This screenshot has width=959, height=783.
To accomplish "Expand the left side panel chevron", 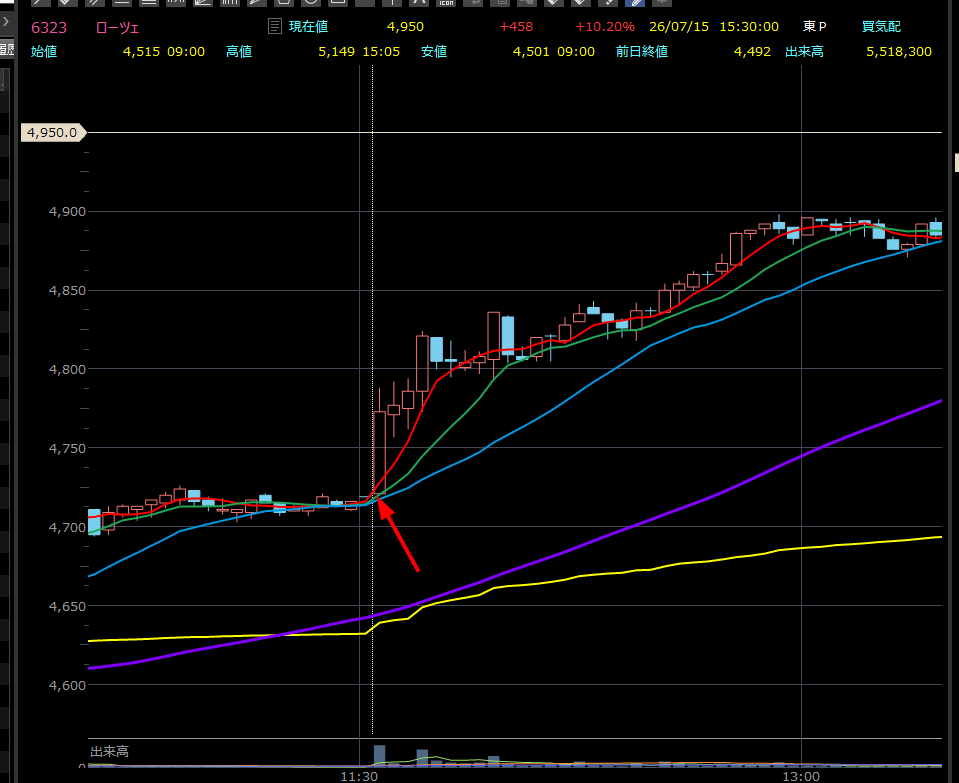I will click(x=6, y=22).
